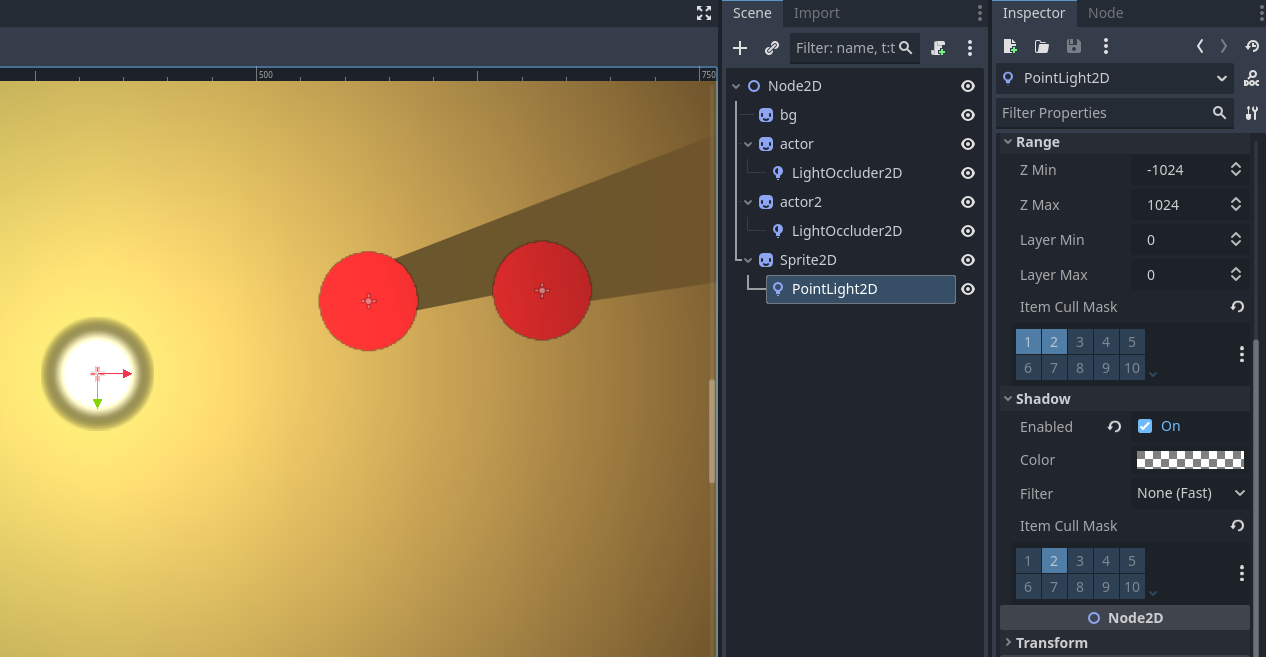This screenshot has width=1266, height=657.
Task: Navigate back using the Inspector history arrow
Action: tap(1199, 46)
